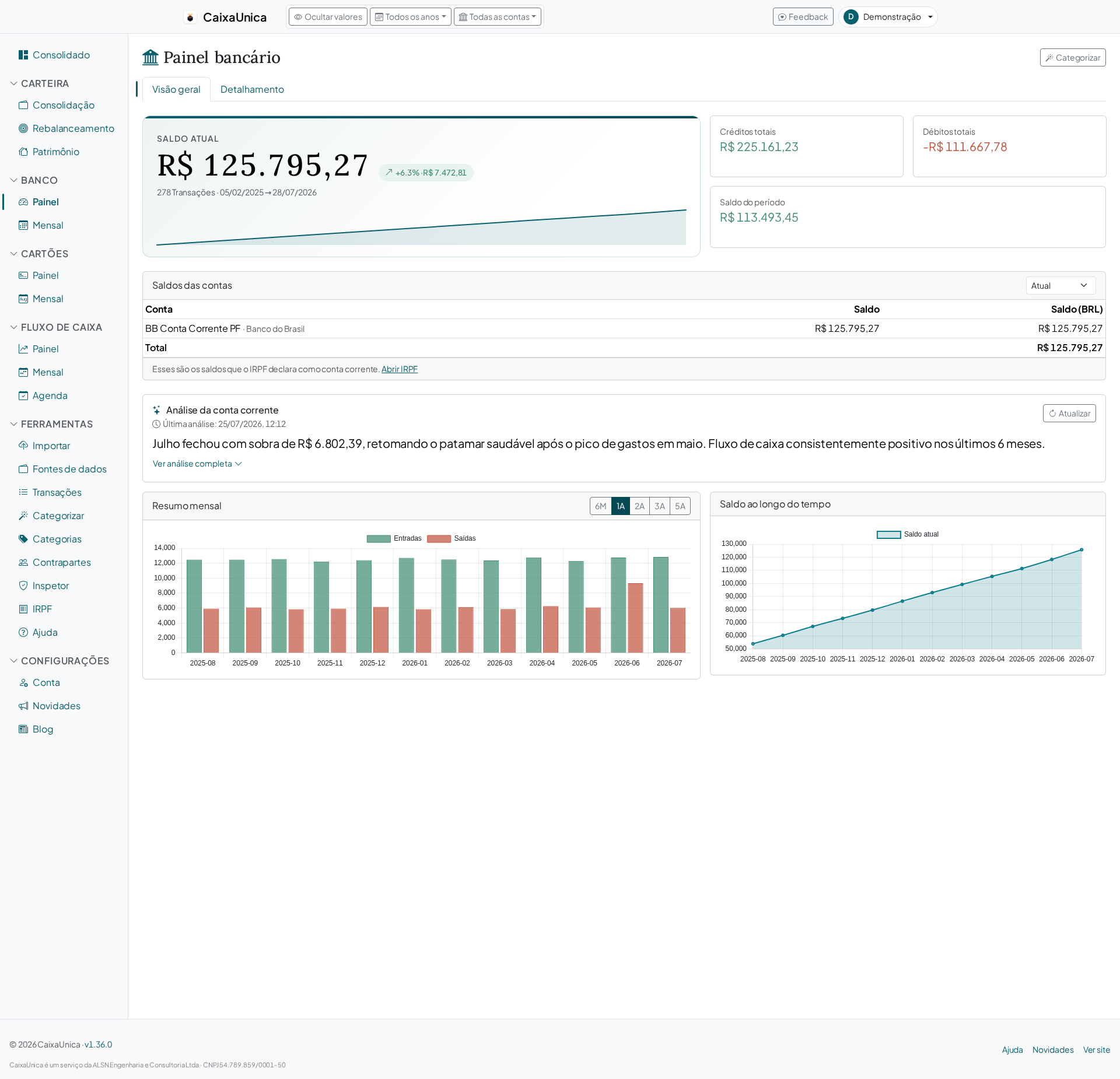
Task: Open Demonstração user menu caret
Action: (x=930, y=17)
